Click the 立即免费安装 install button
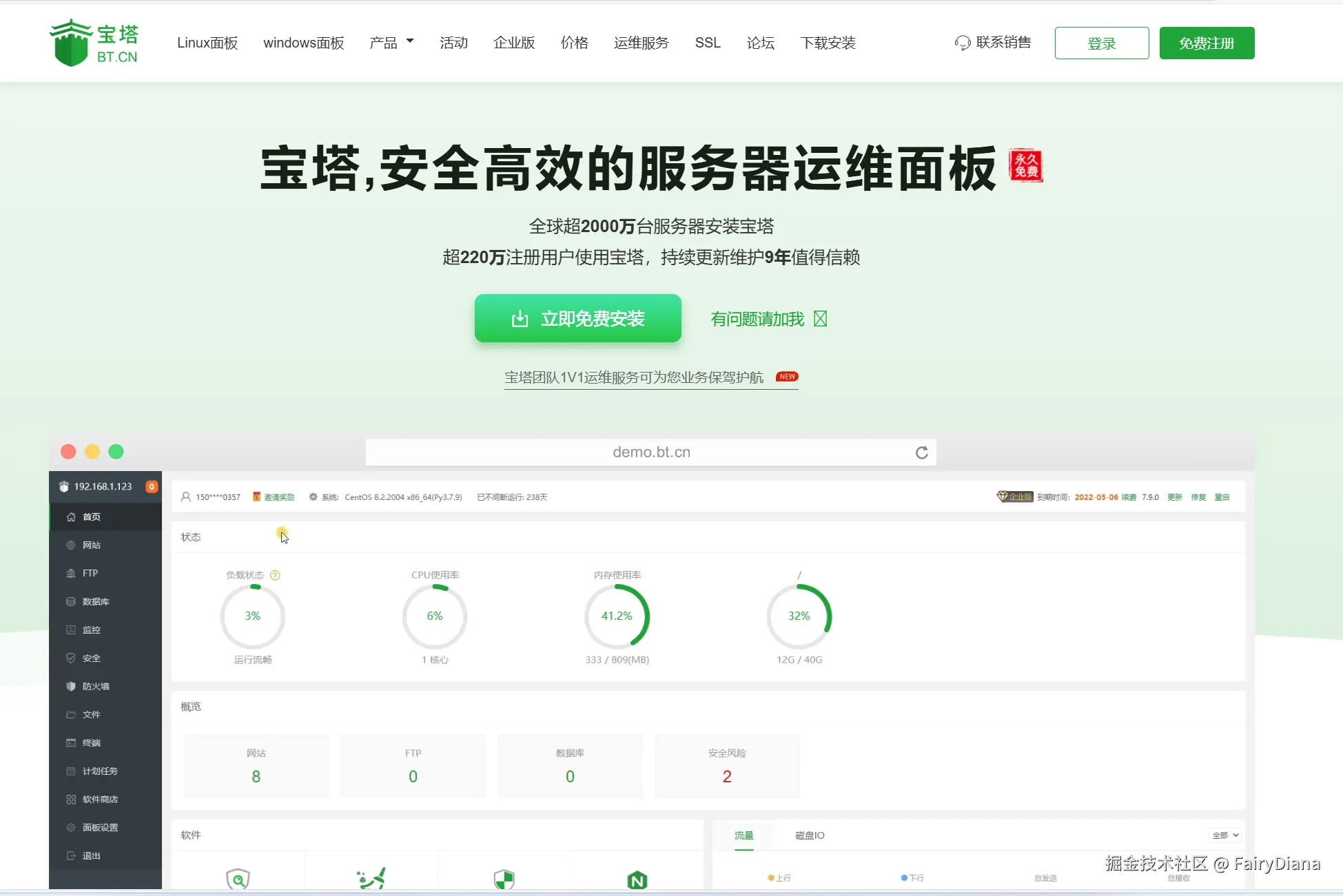The height and width of the screenshot is (896, 1343). [577, 318]
